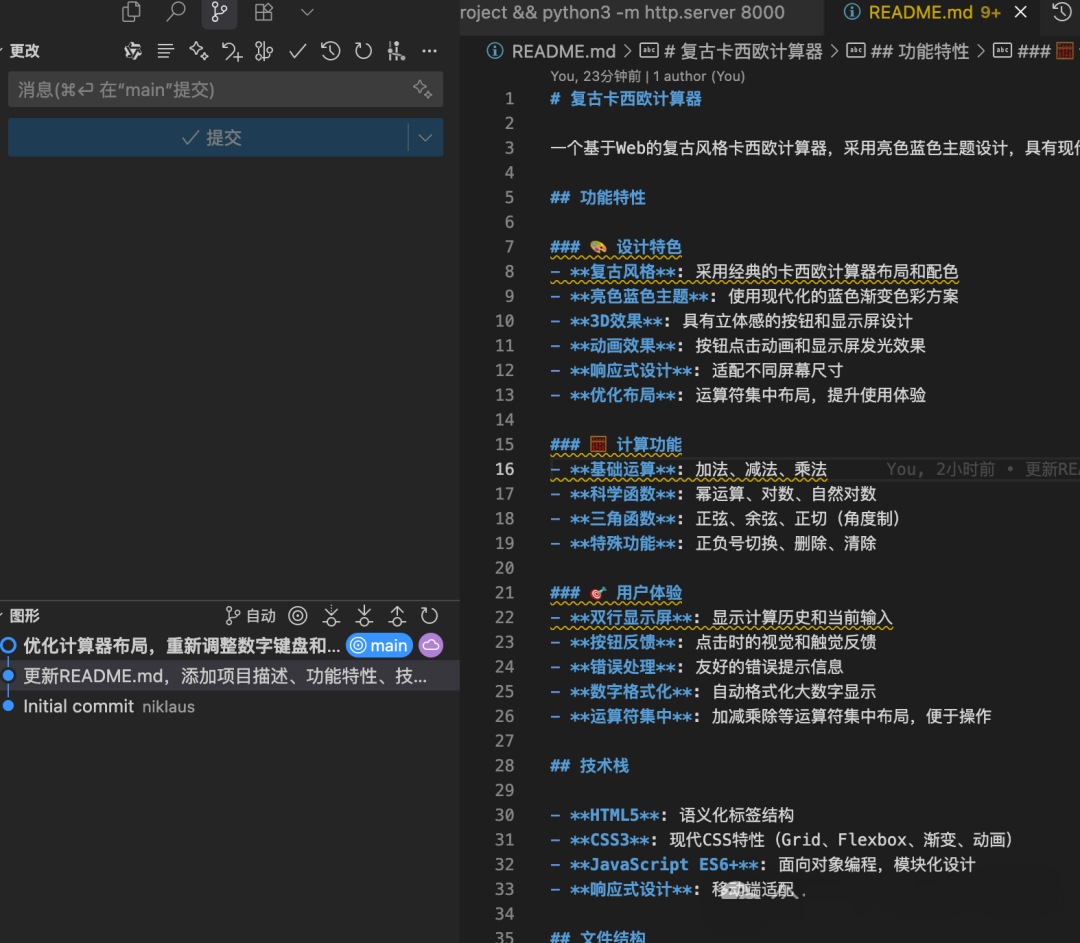
Task: Open the three-dot more actions menu in 更改
Action: (x=429, y=51)
